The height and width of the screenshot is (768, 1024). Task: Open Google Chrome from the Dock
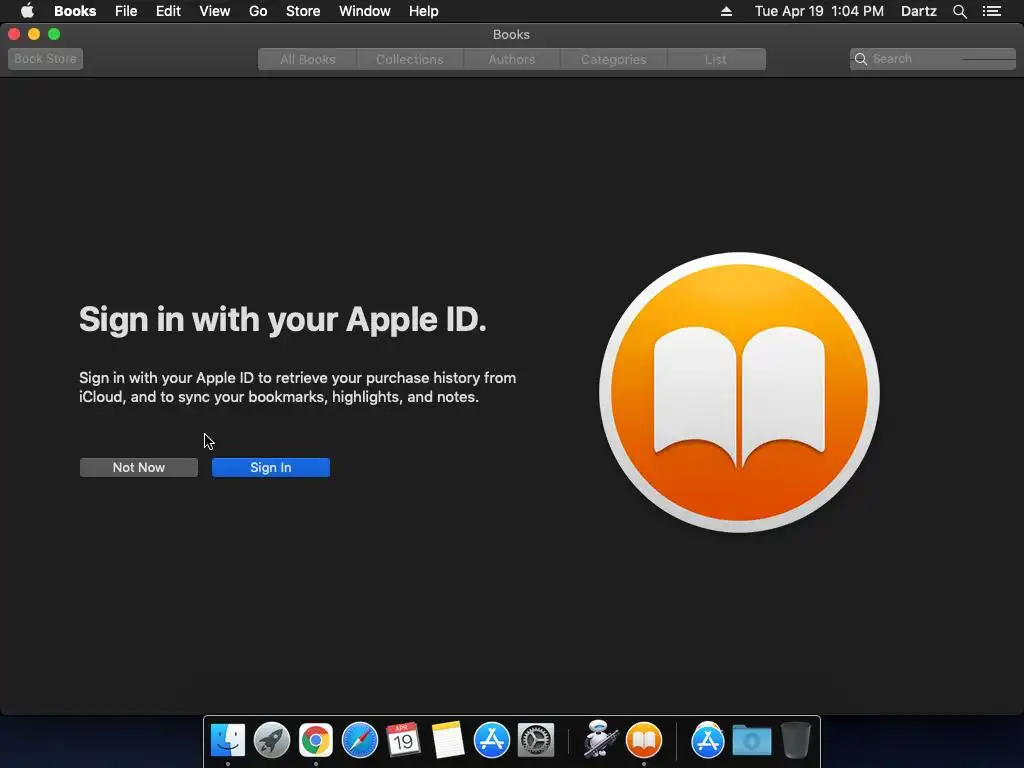click(x=315, y=741)
